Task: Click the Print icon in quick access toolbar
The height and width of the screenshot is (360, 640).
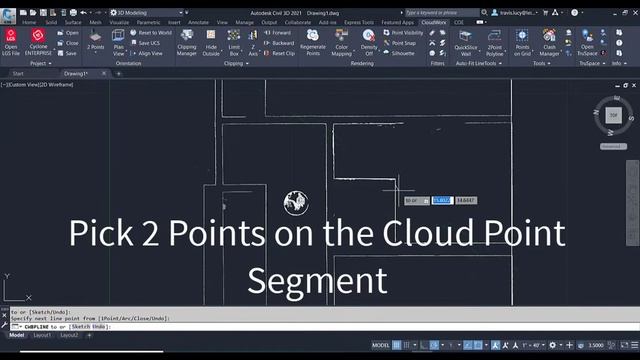Action: [73, 13]
